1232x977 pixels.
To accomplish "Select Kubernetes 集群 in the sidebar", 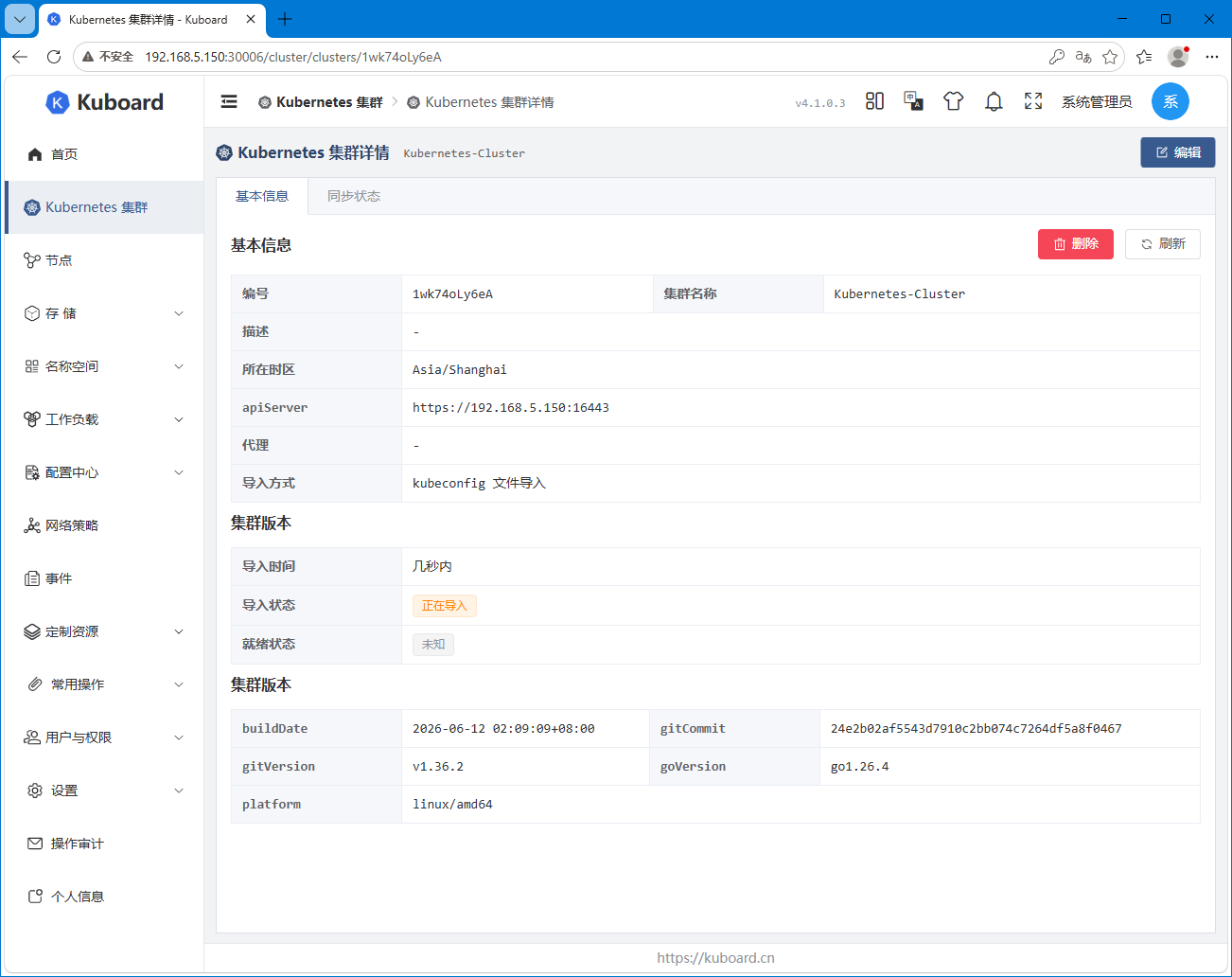I will tap(104, 207).
